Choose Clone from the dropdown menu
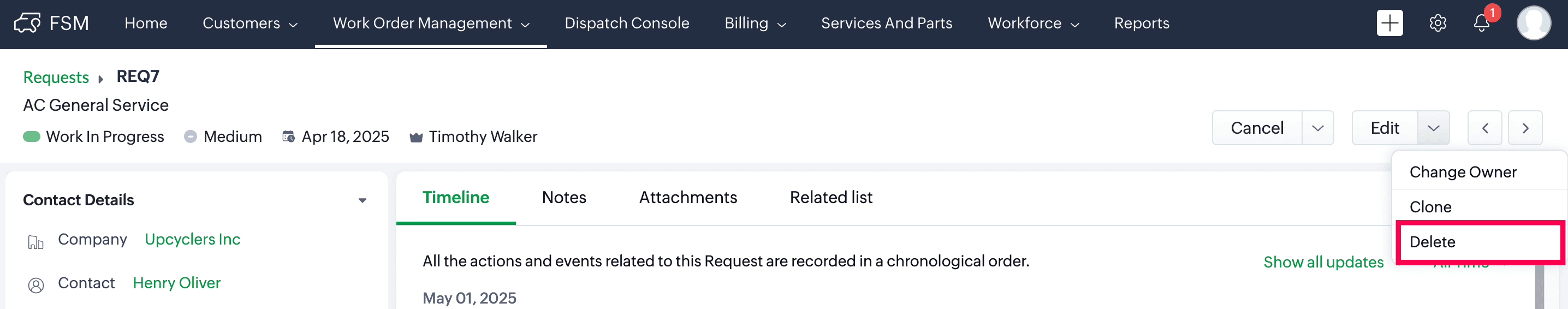Screen dimensions: 1568x309 tap(1480, 207)
